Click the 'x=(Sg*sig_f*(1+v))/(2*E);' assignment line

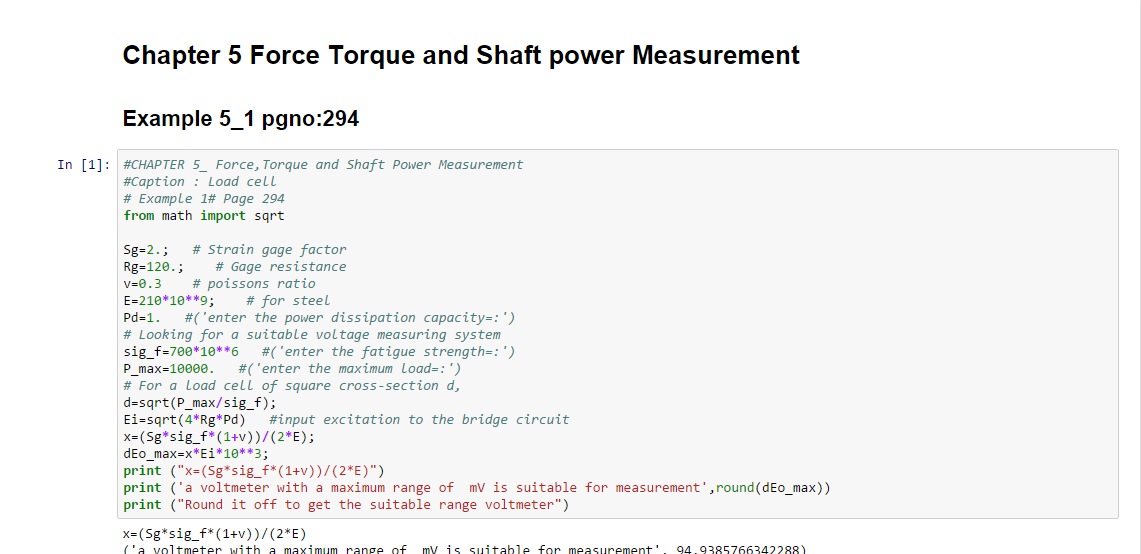(223, 437)
